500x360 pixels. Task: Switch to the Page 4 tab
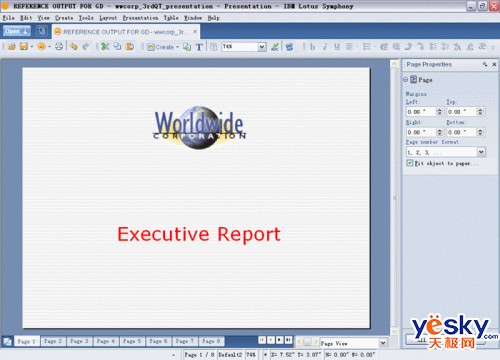coord(106,341)
